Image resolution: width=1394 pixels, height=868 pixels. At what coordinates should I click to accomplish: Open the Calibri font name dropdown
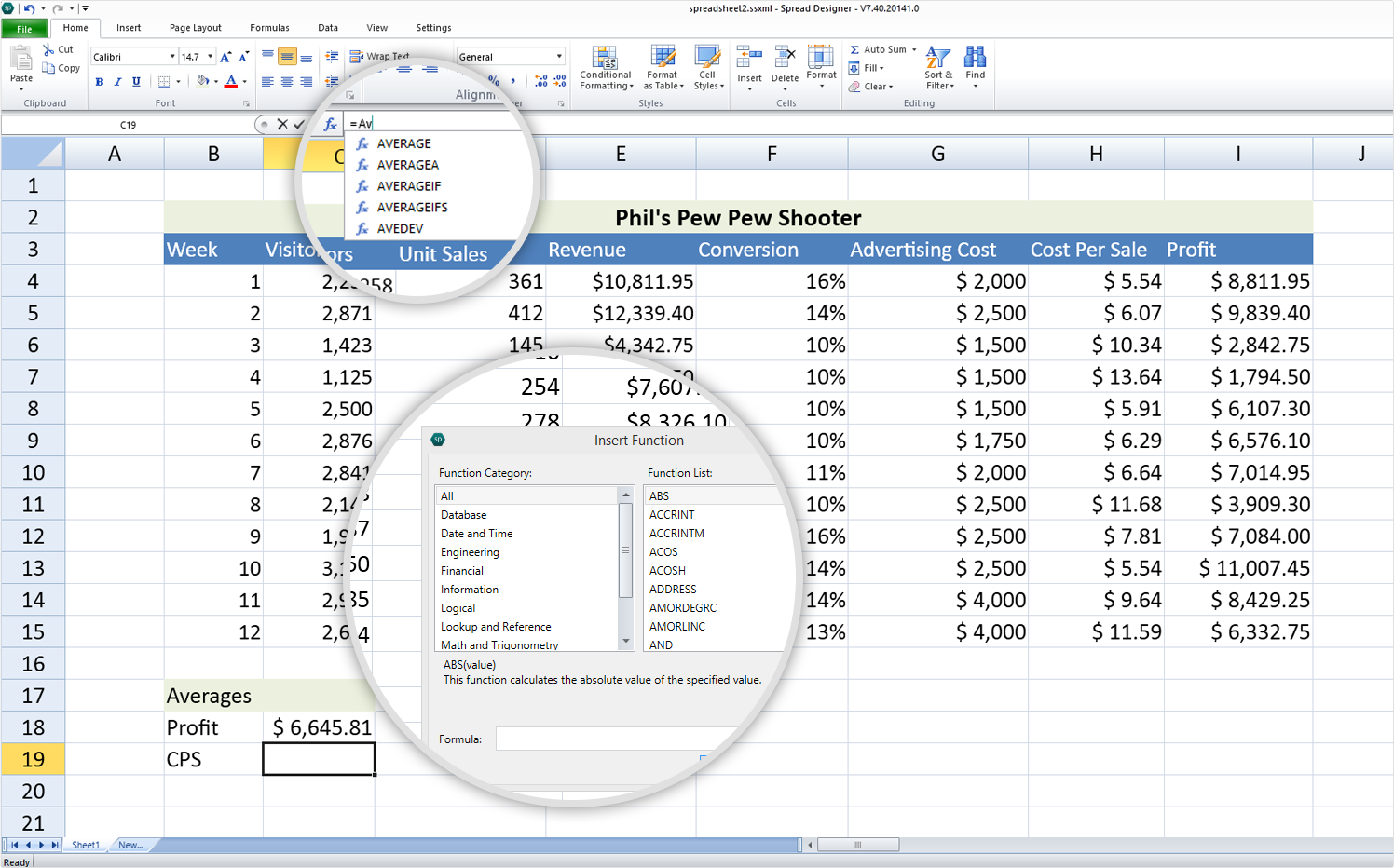tap(171, 56)
